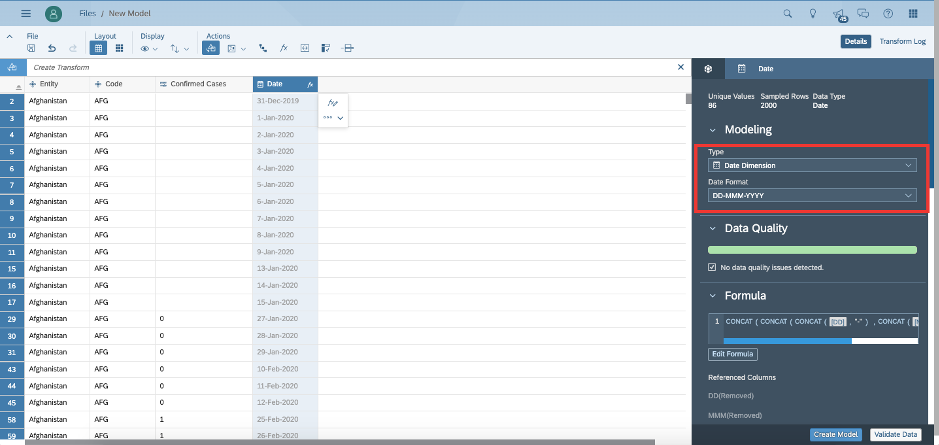This screenshot has width=939, height=445.
Task: Click the formula horizontal scrollbar
Action: [787, 341]
